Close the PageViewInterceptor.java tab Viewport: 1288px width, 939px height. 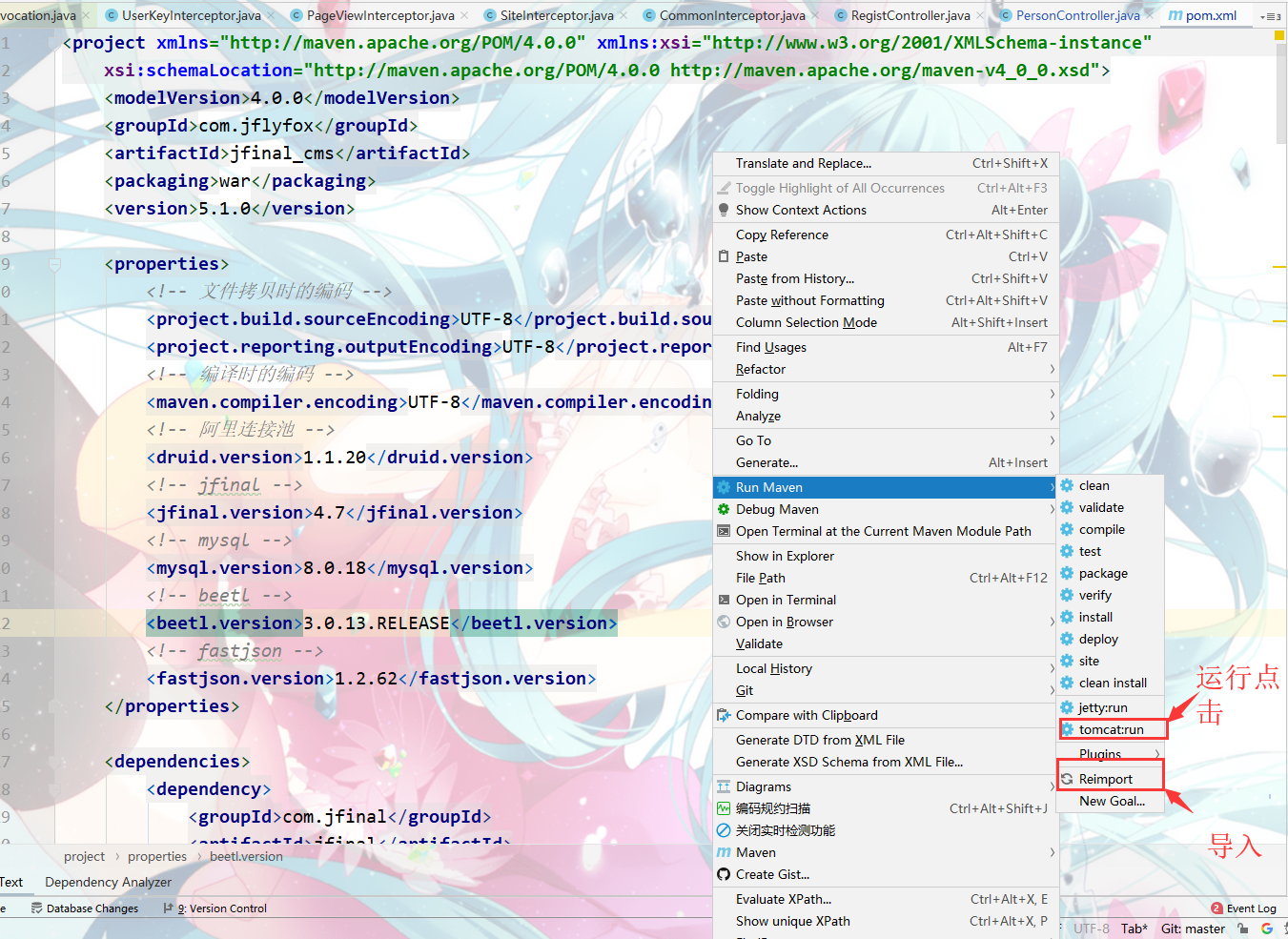464,16
